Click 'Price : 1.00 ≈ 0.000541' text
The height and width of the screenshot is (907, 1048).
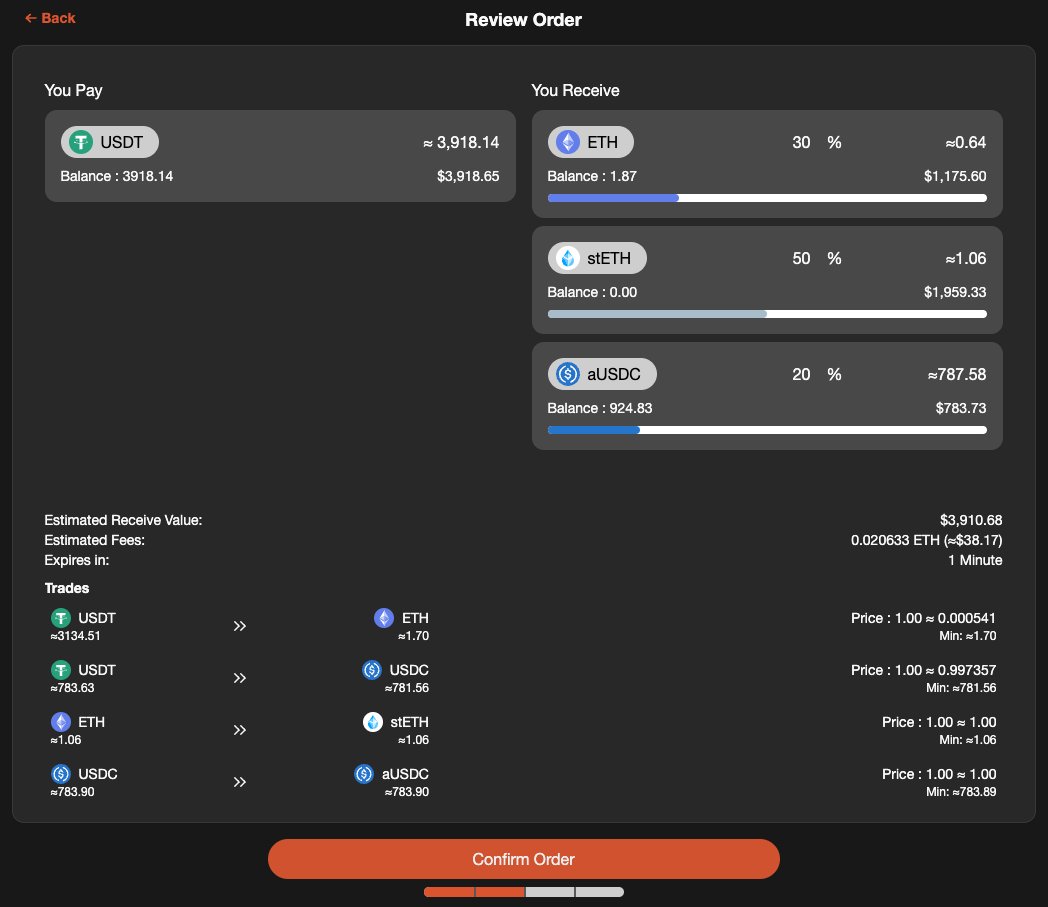923,618
